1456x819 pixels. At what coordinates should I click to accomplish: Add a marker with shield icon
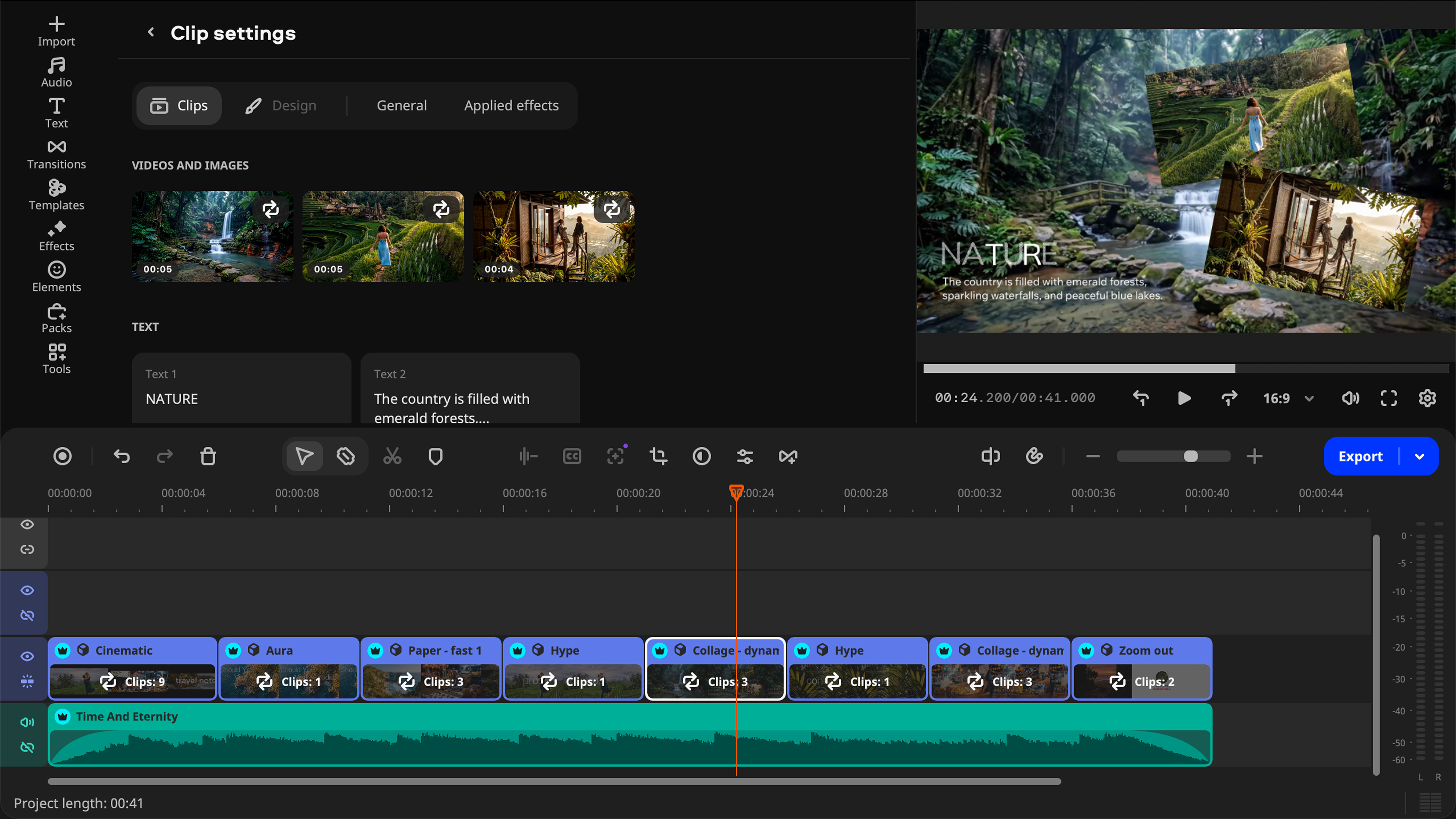tap(435, 456)
